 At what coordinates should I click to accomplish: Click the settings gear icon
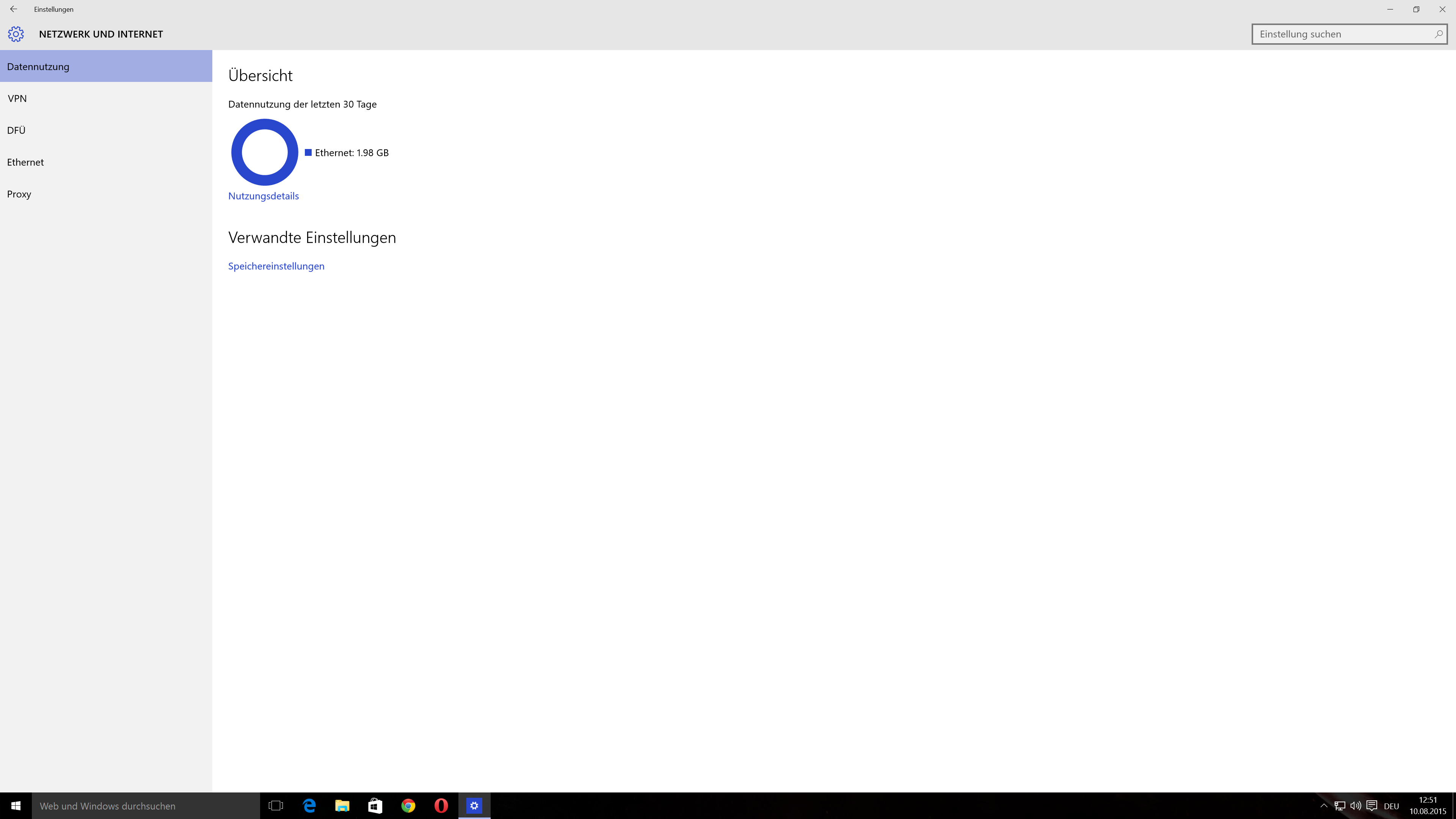(x=16, y=34)
